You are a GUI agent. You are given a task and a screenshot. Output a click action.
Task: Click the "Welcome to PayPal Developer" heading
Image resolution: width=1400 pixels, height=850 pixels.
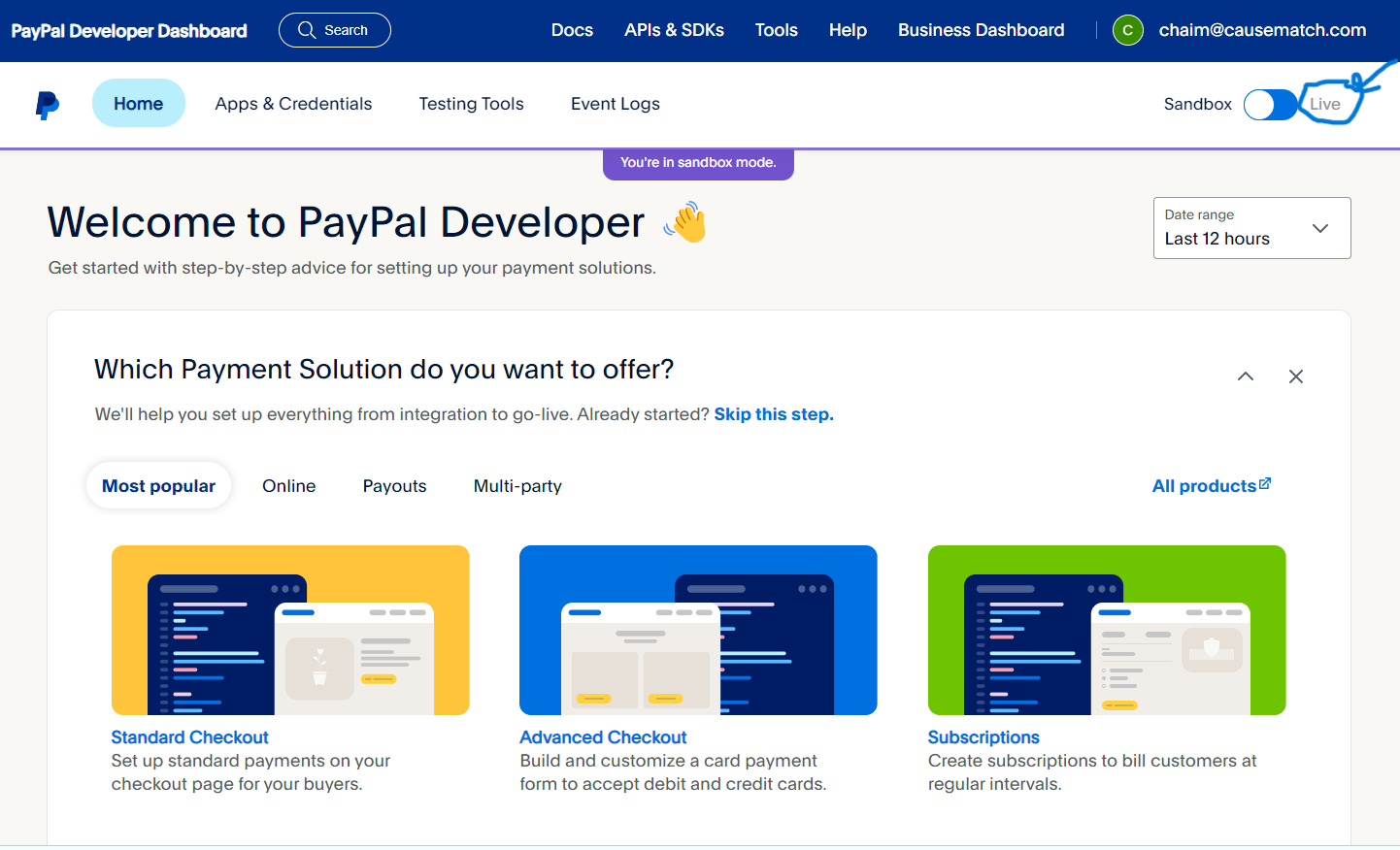click(x=347, y=222)
